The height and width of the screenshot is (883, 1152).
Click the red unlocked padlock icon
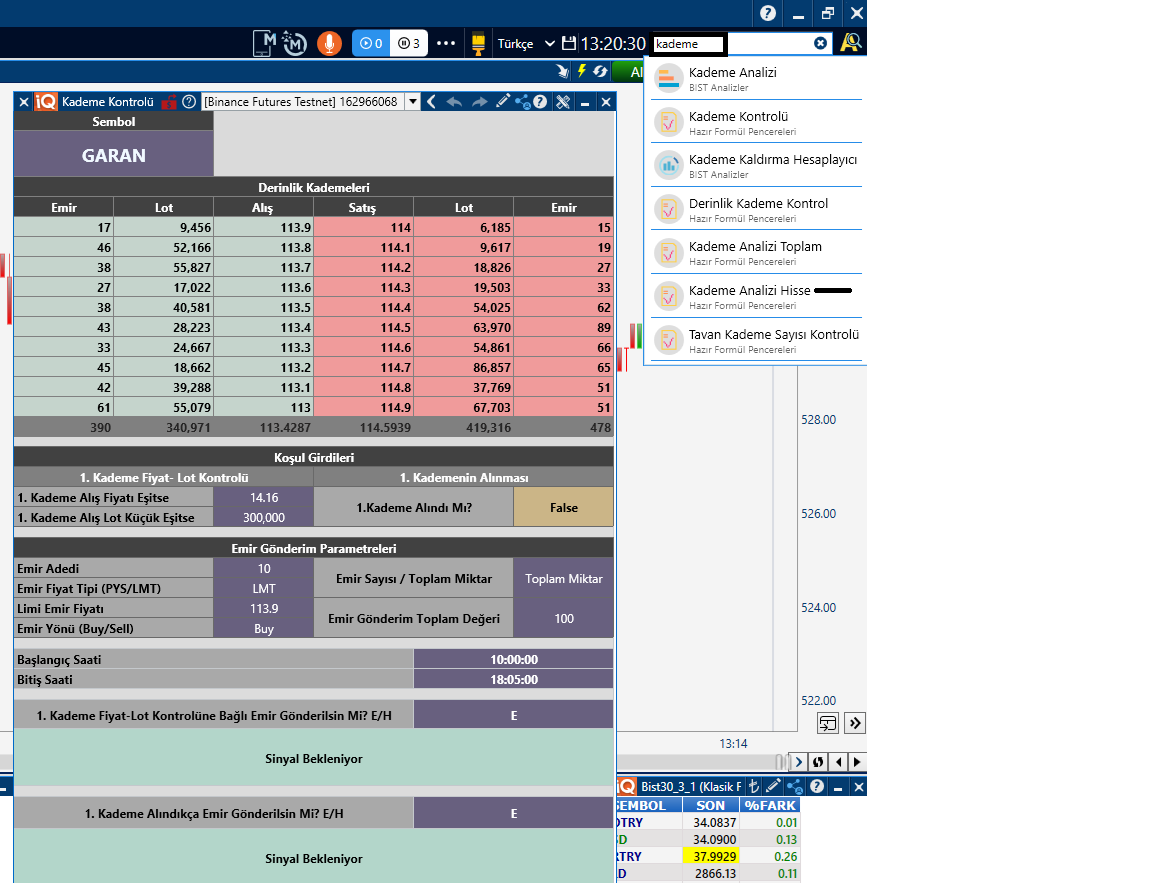tap(169, 102)
